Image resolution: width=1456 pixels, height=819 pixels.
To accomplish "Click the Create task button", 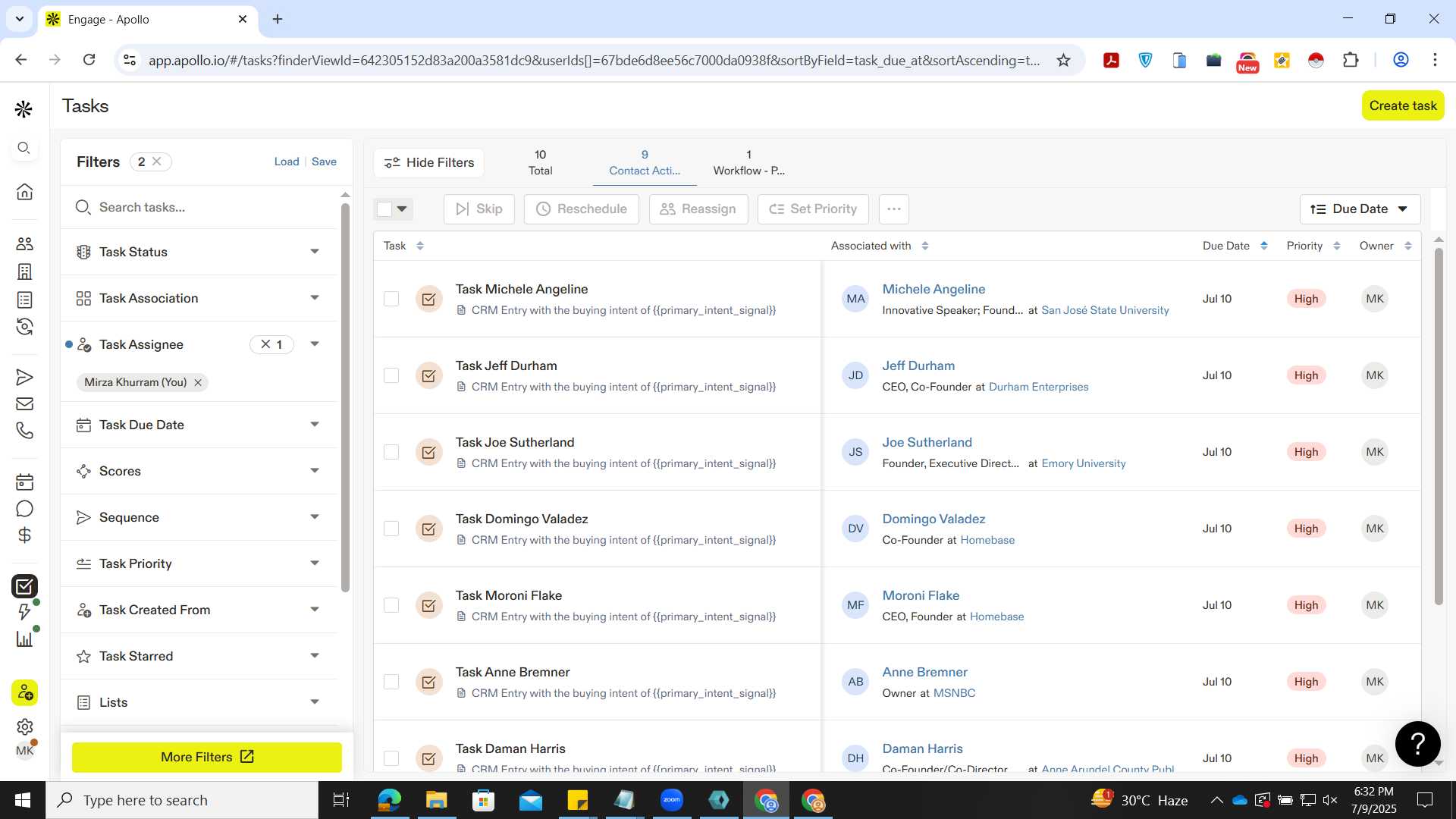I will coord(1402,105).
